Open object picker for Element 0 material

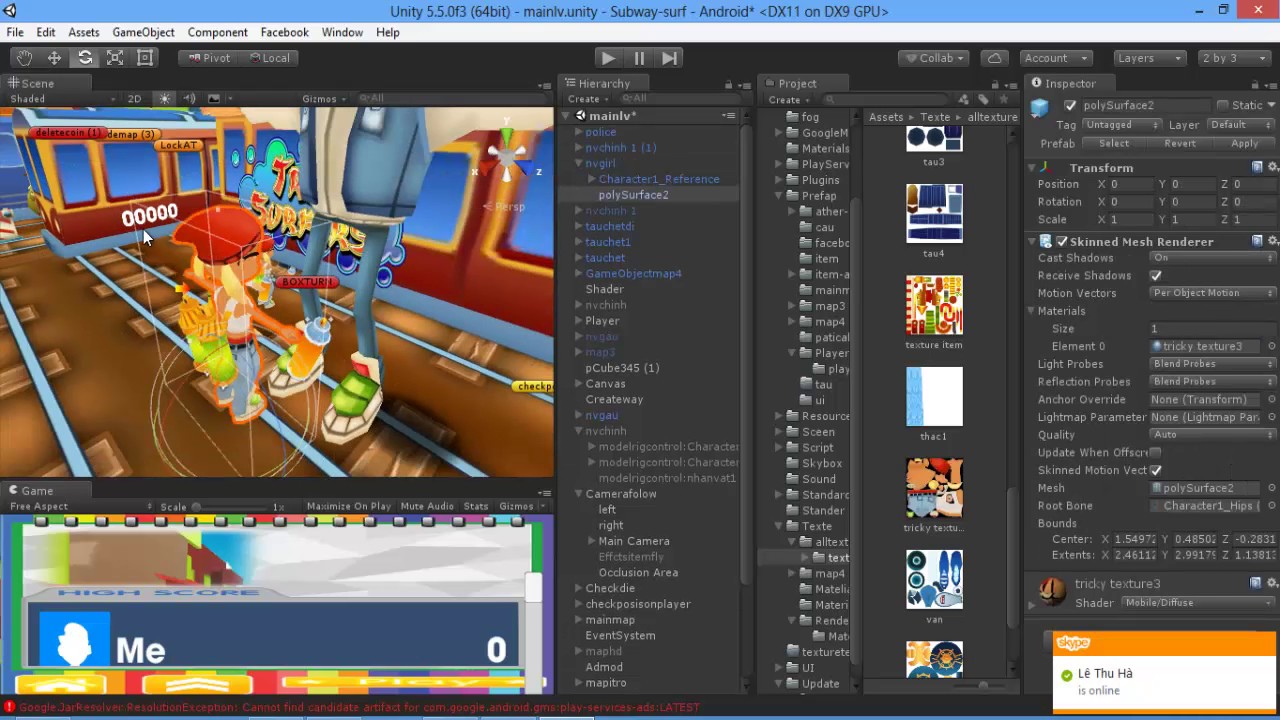(1272, 347)
